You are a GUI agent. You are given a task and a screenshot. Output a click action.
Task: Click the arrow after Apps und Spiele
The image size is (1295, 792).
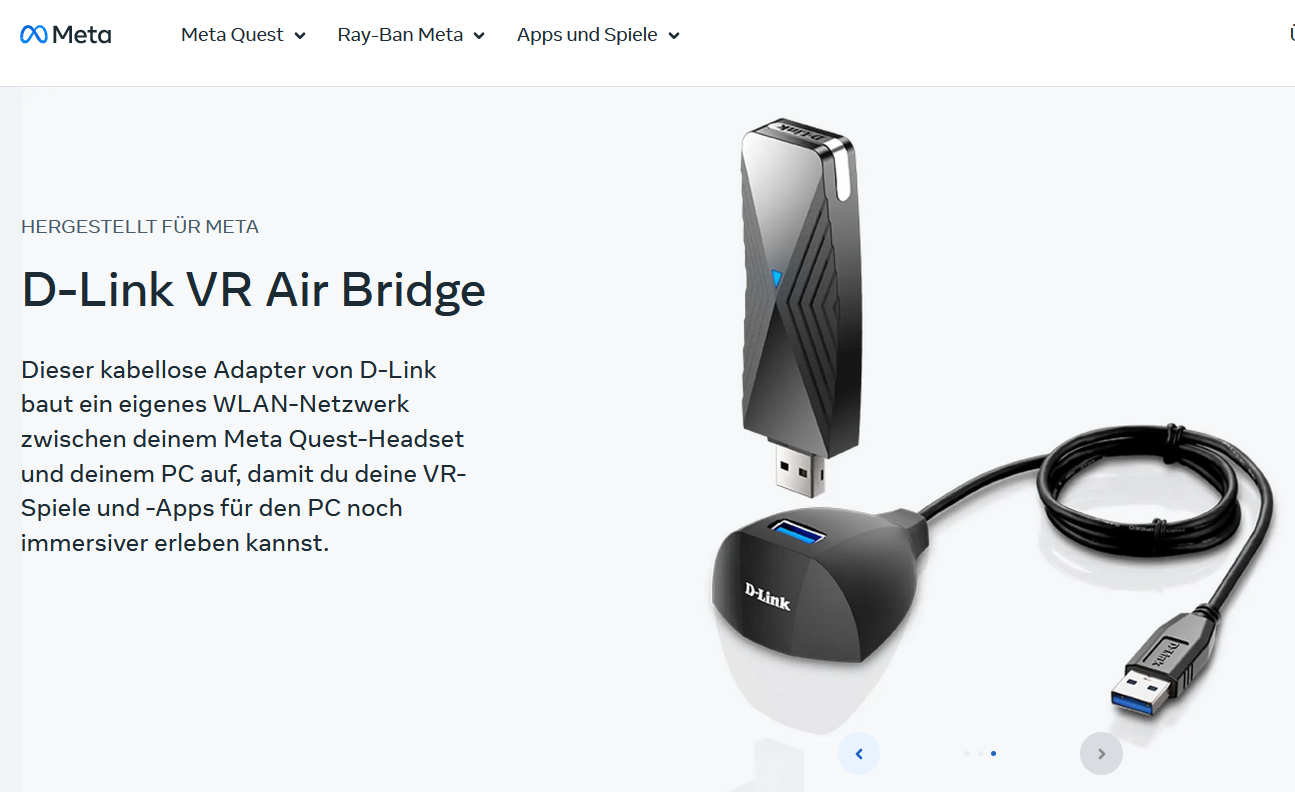tap(674, 36)
